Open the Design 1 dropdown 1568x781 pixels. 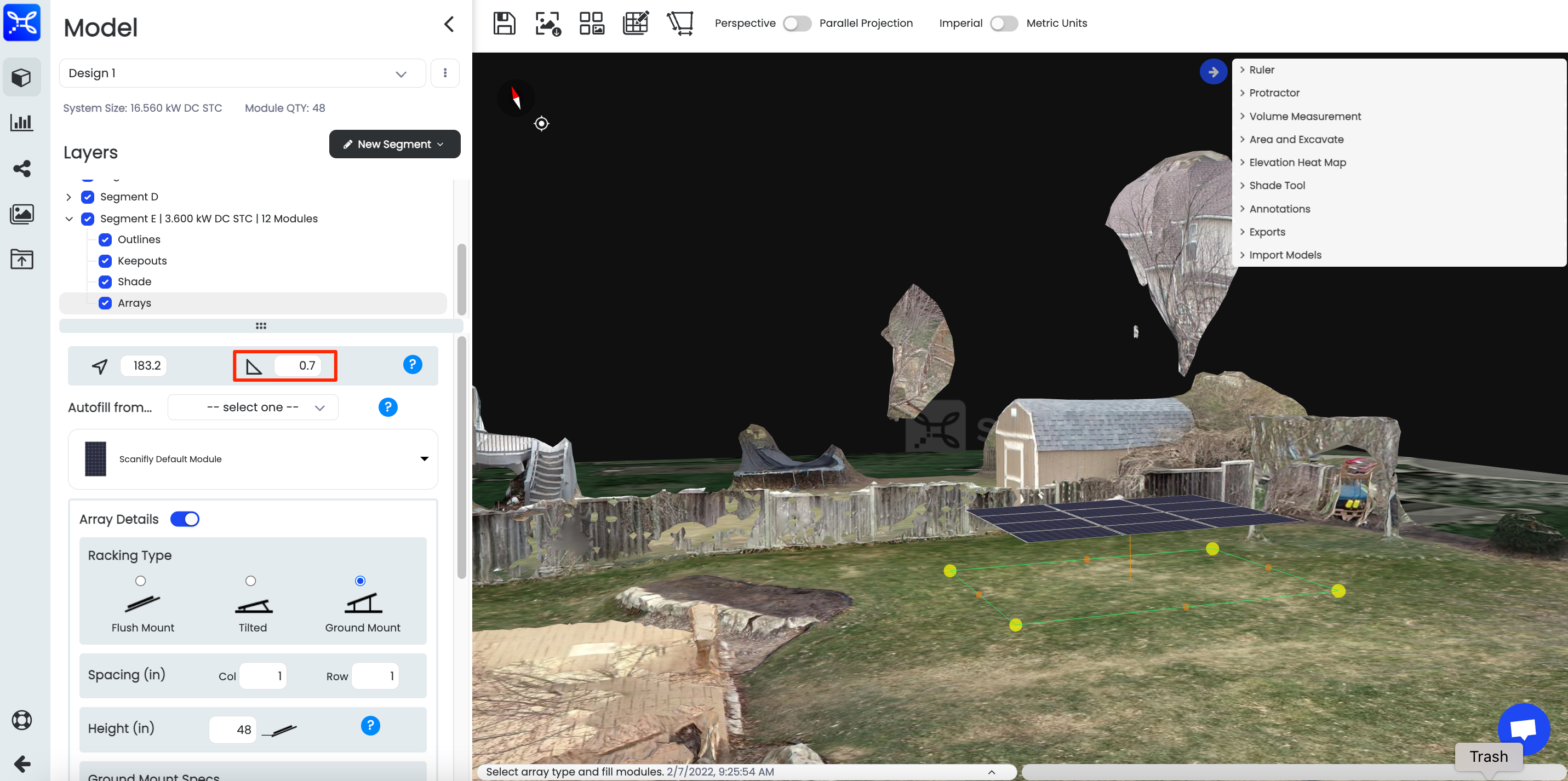[x=242, y=73]
